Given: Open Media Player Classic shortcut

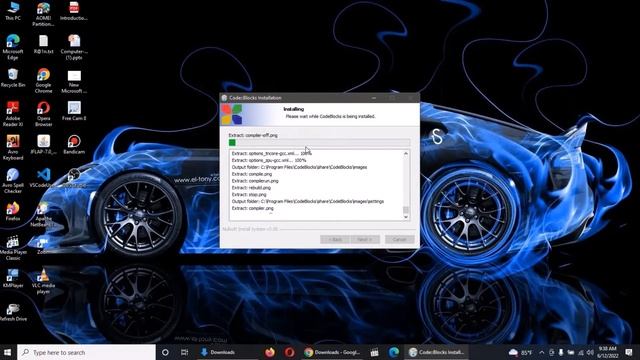Looking at the screenshot, I should tap(13, 248).
